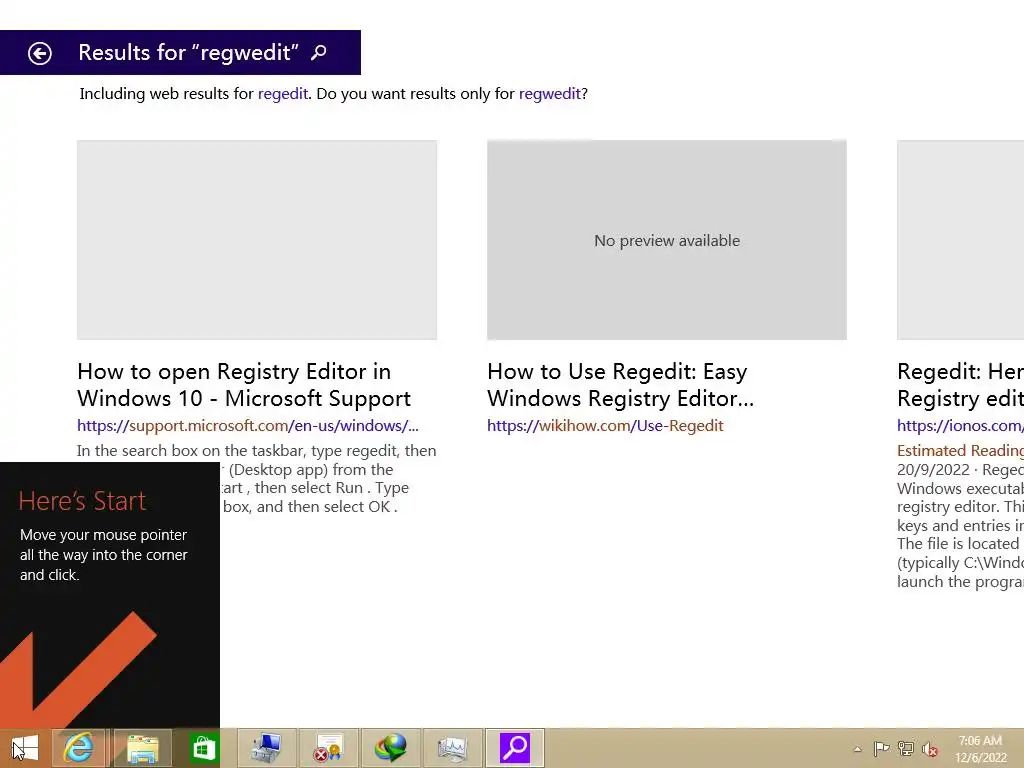
Task: Show results only for the "regwedit" link
Action: [549, 93]
